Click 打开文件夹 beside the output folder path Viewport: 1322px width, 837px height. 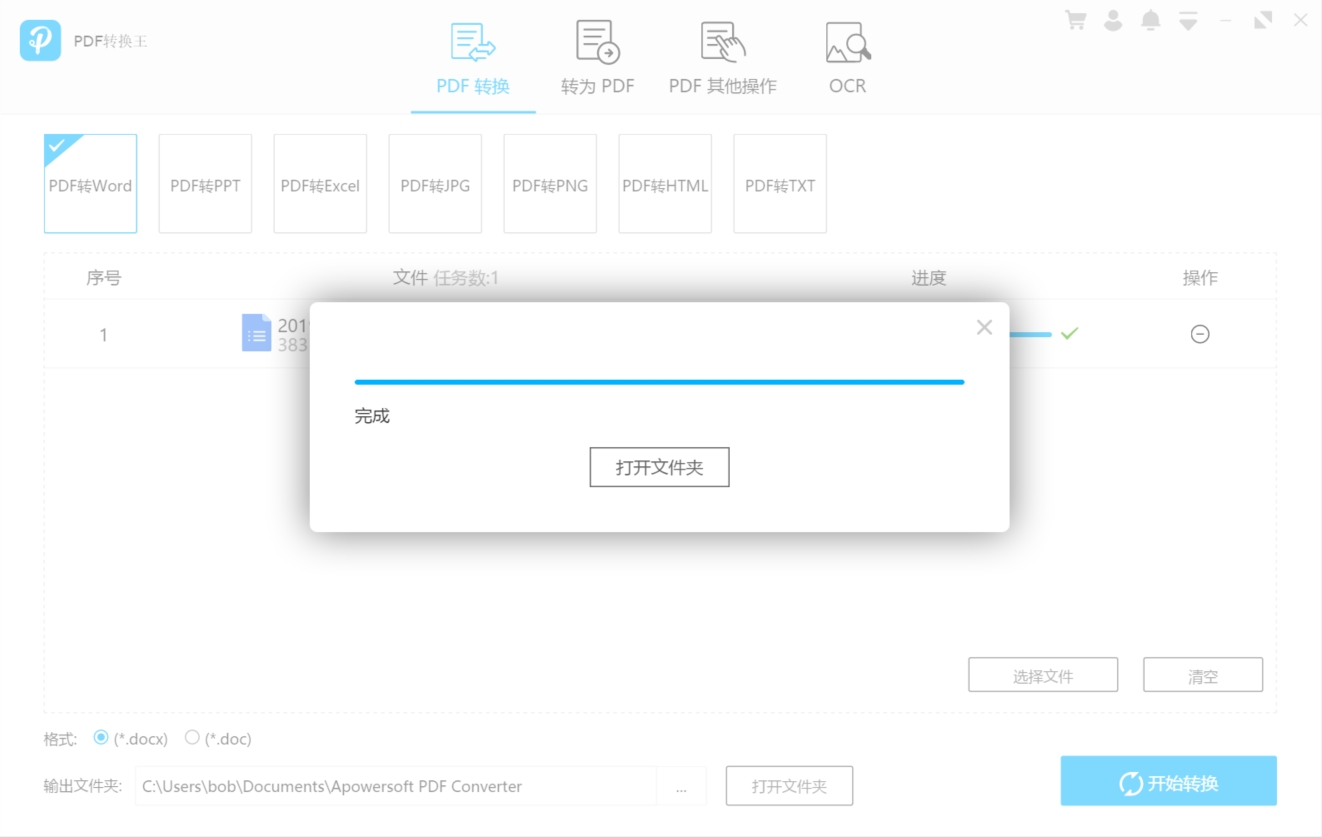tap(789, 786)
